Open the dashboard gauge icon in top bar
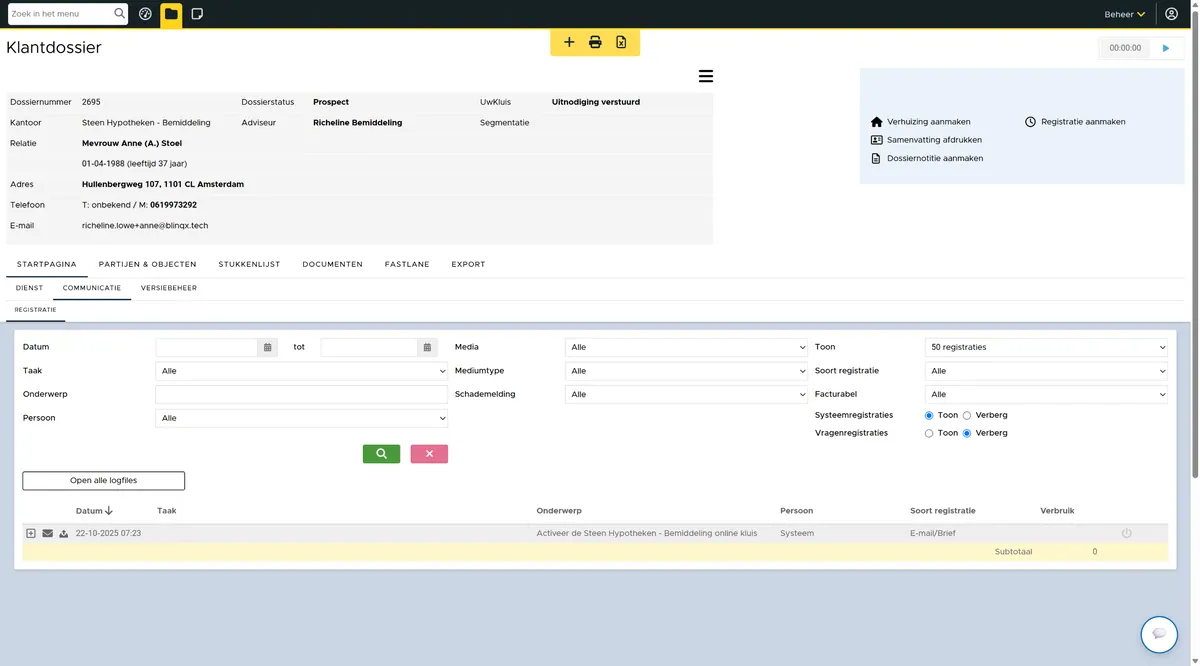The width and height of the screenshot is (1200, 666). click(x=145, y=14)
